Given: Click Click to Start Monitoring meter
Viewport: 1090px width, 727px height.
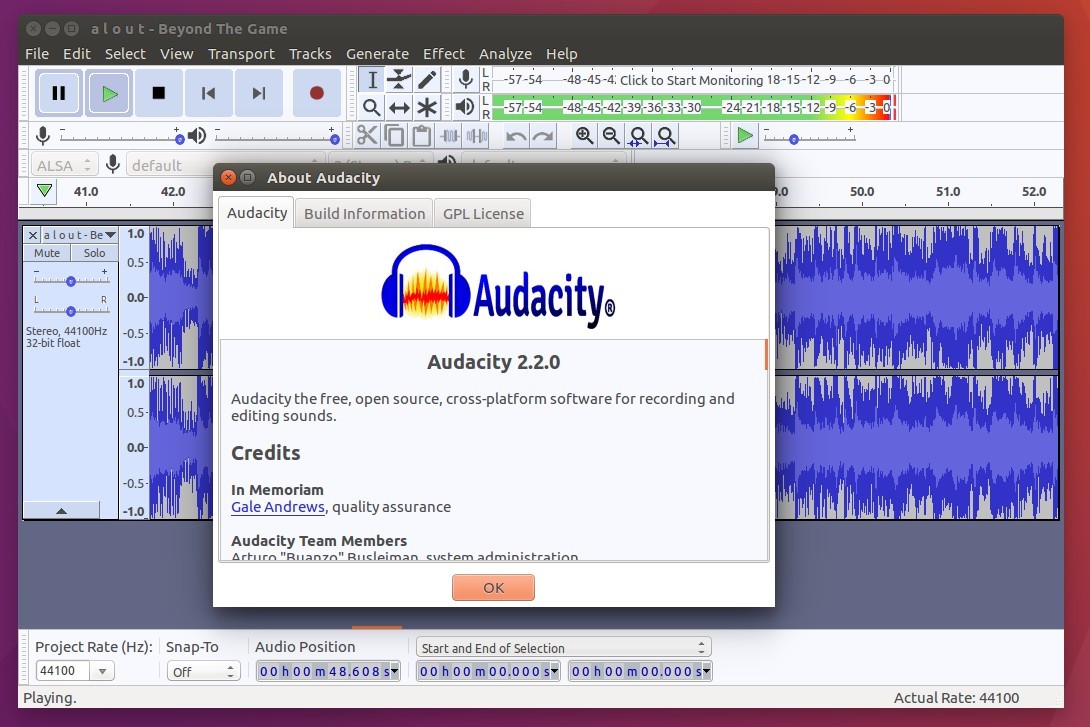Looking at the screenshot, I should (x=691, y=80).
